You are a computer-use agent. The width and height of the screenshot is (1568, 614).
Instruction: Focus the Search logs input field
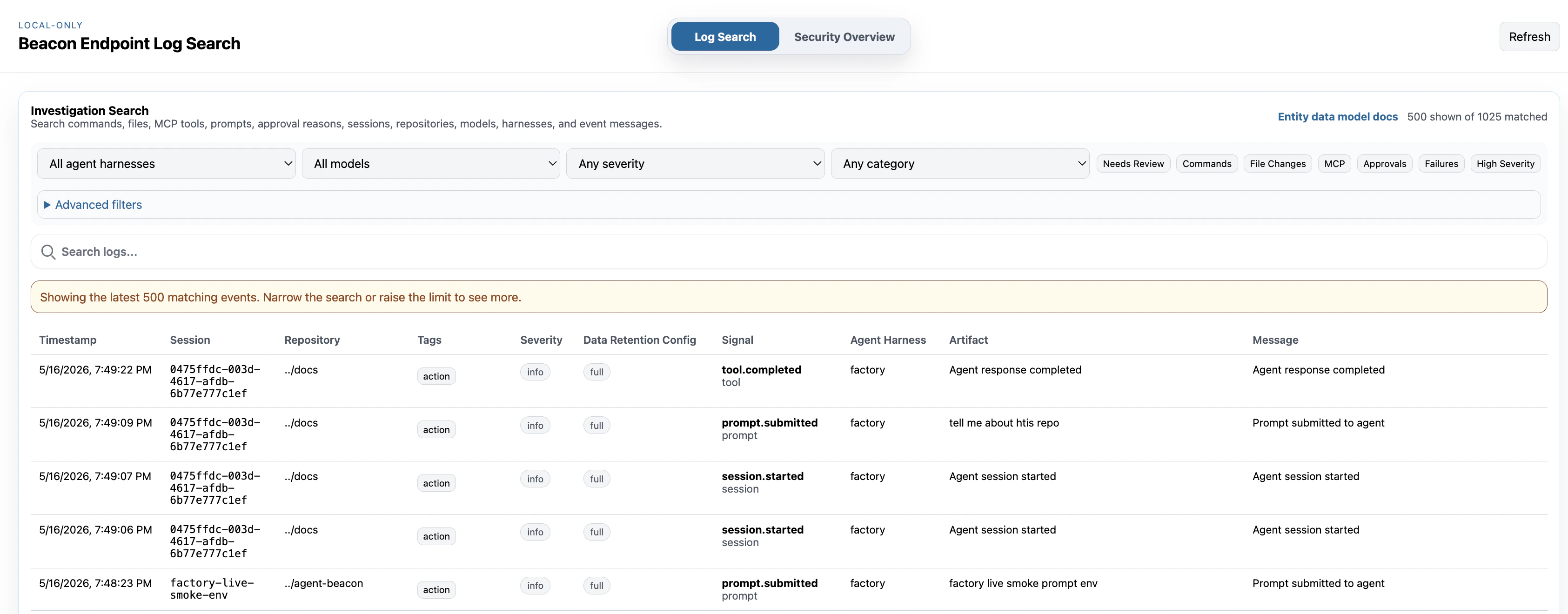pyautogui.click(x=789, y=252)
